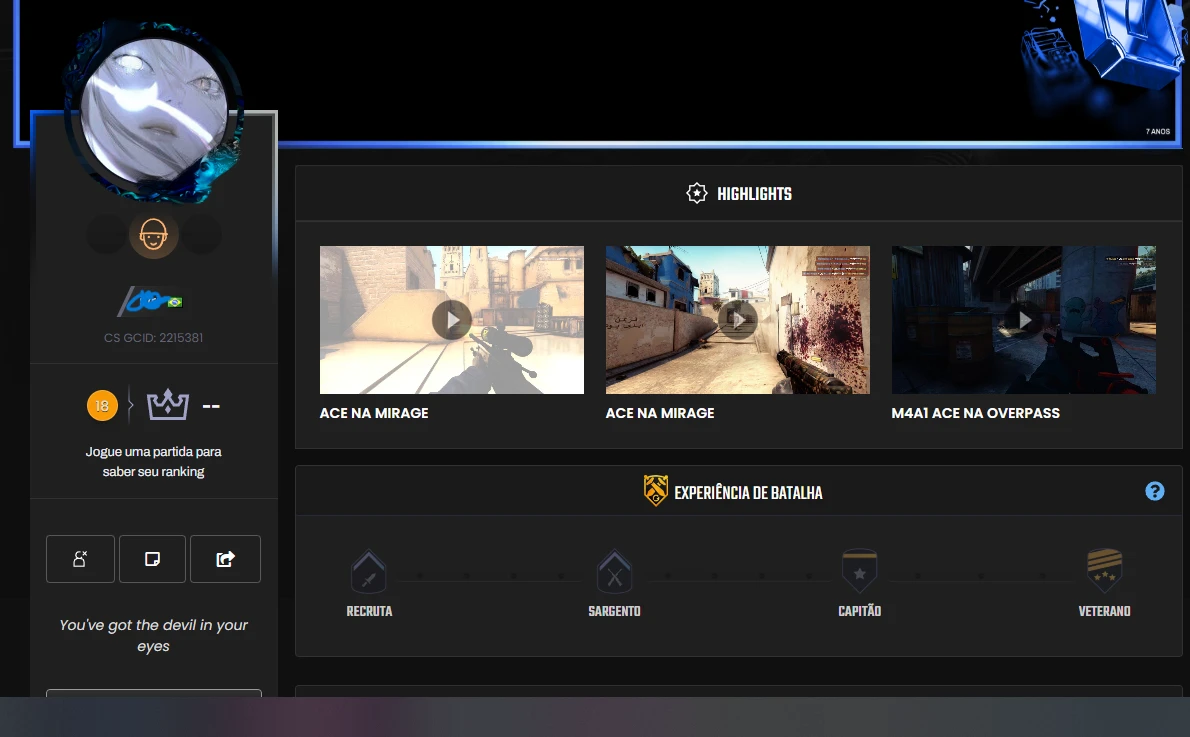1190x737 pixels.
Task: Play the M4A1 Ace na Overpass highlight
Action: point(1023,320)
